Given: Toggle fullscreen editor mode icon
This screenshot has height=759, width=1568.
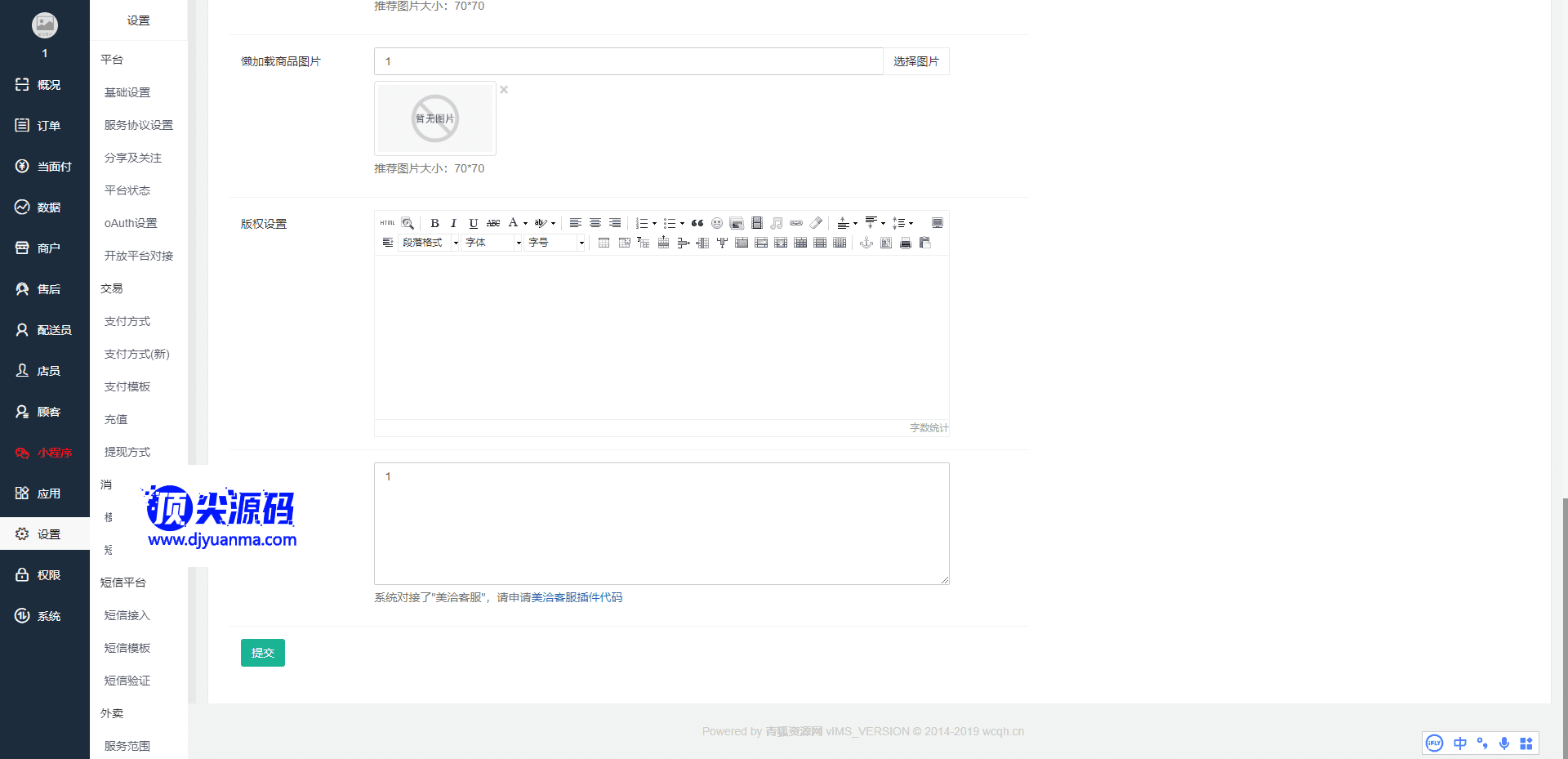Looking at the screenshot, I should 938,223.
